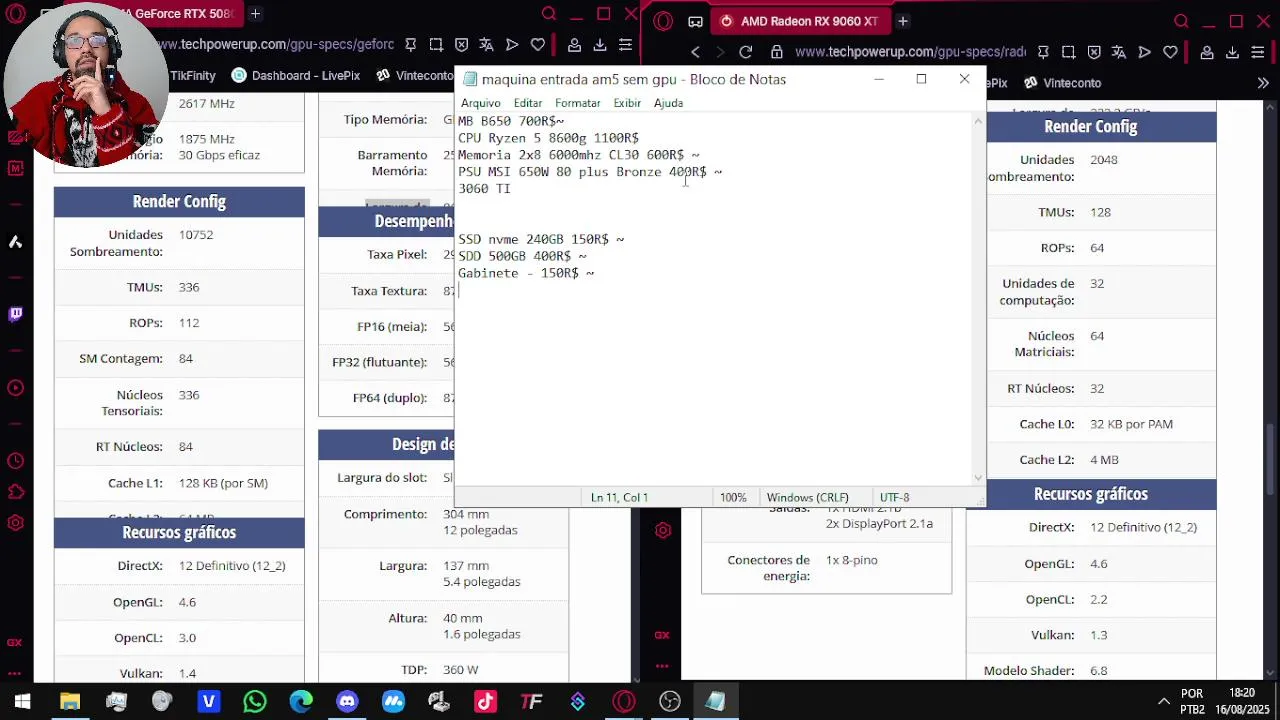Click ad blocker shield in right Opera window
Screen dimensions: 1280x720
[1094, 52]
